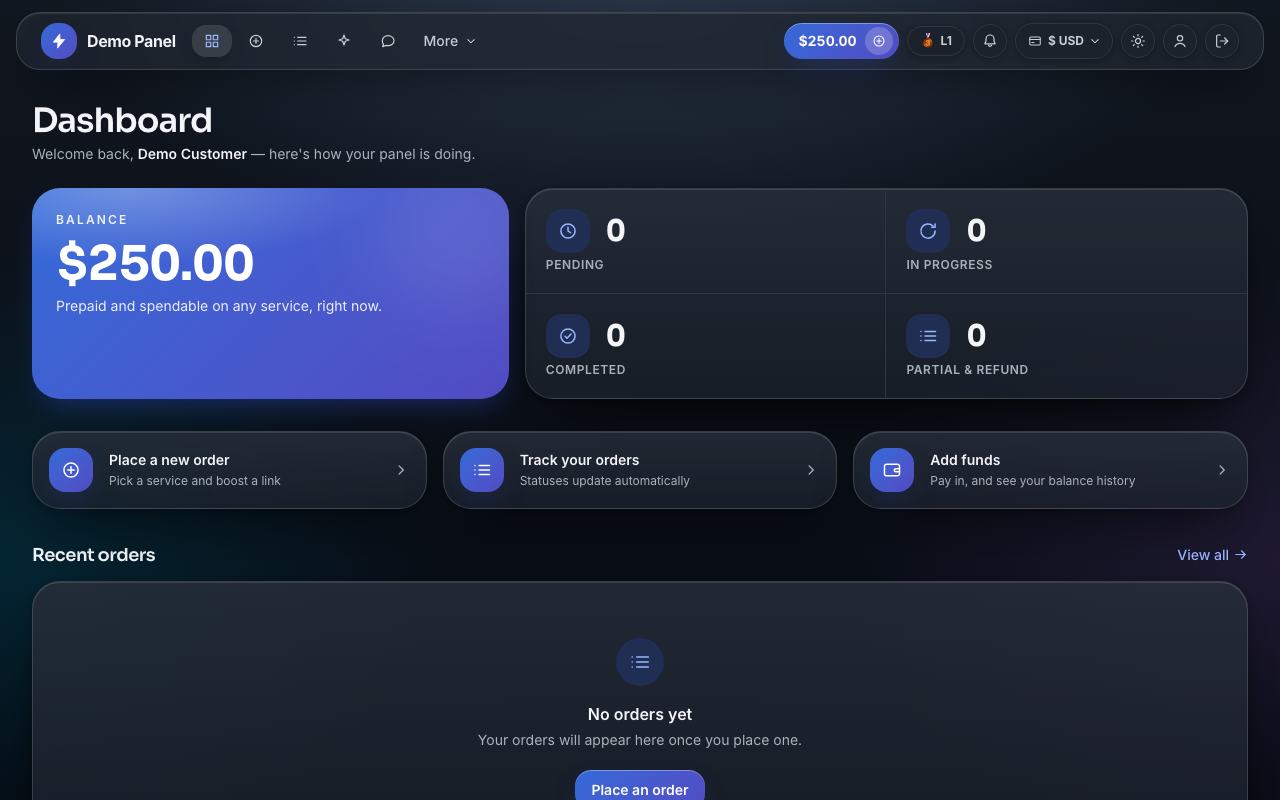Click the Partial & Refund list icon
Image resolution: width=1280 pixels, height=800 pixels.
click(x=928, y=336)
